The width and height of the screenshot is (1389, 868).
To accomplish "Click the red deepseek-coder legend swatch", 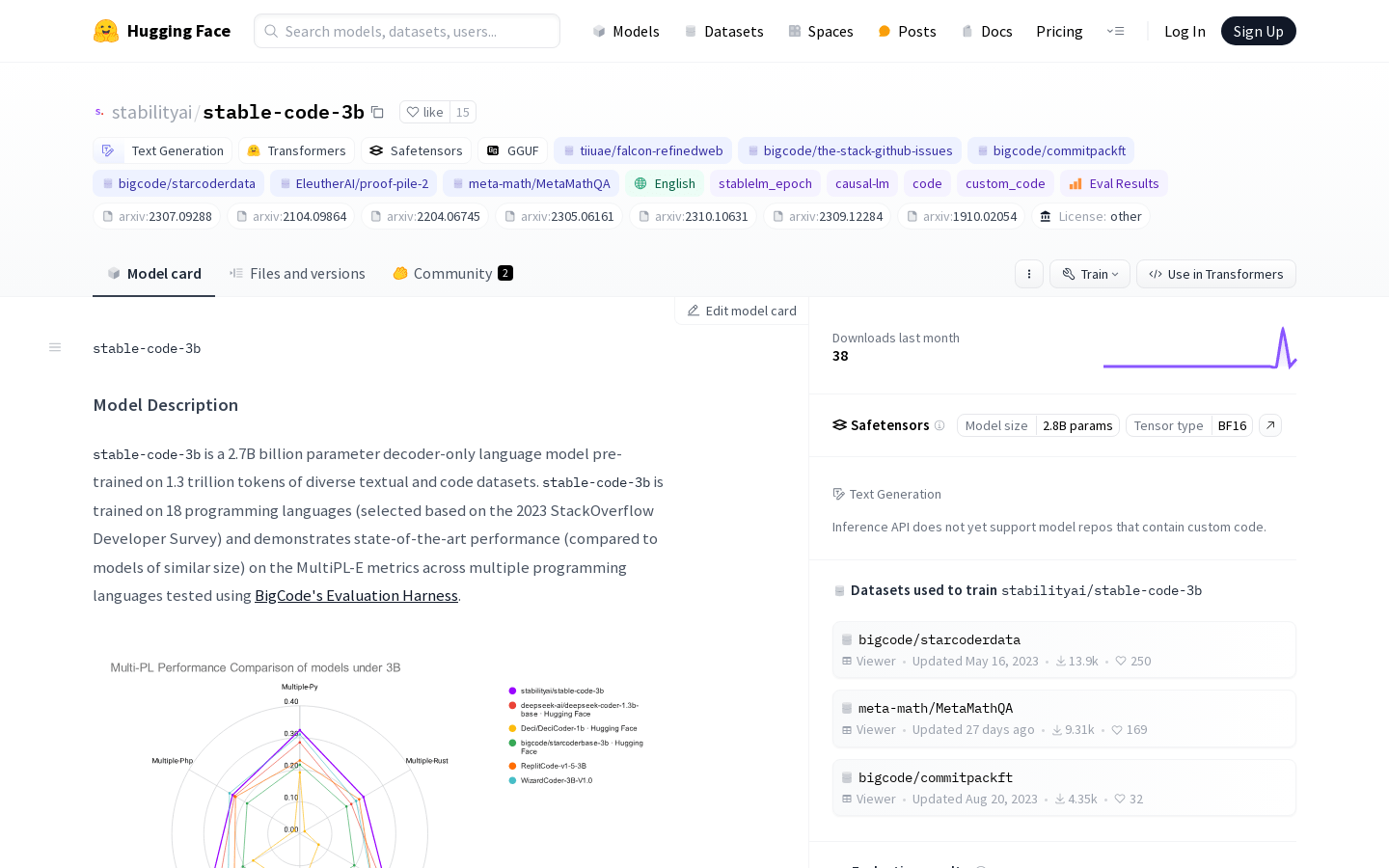I will [512, 705].
